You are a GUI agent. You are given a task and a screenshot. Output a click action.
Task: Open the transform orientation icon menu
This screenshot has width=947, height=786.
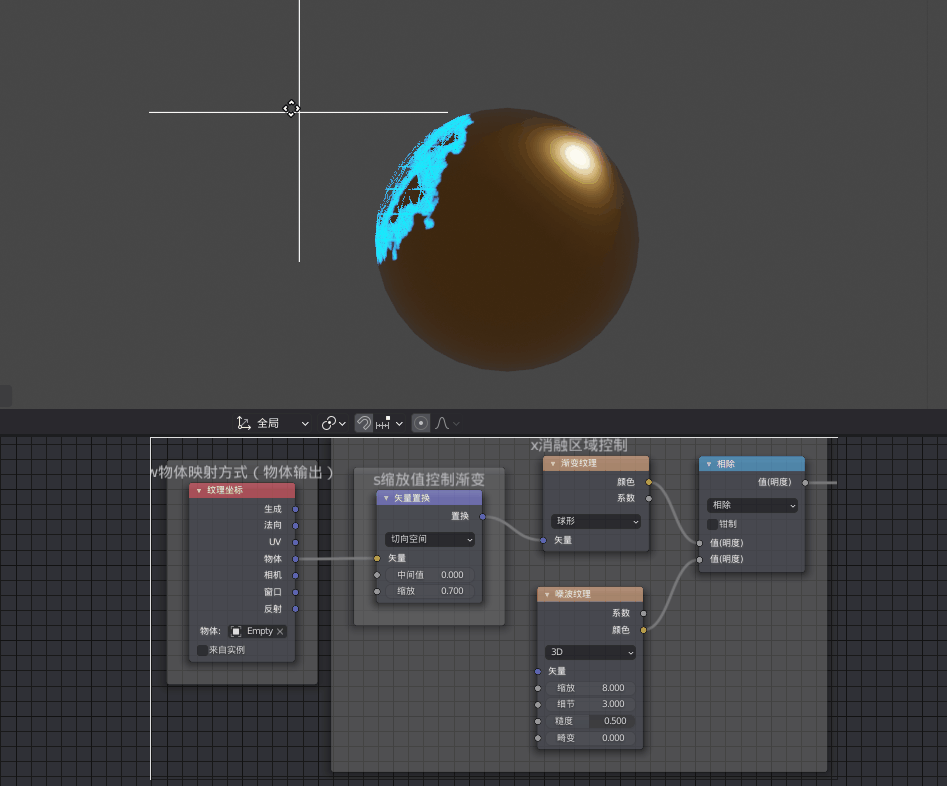tap(243, 424)
